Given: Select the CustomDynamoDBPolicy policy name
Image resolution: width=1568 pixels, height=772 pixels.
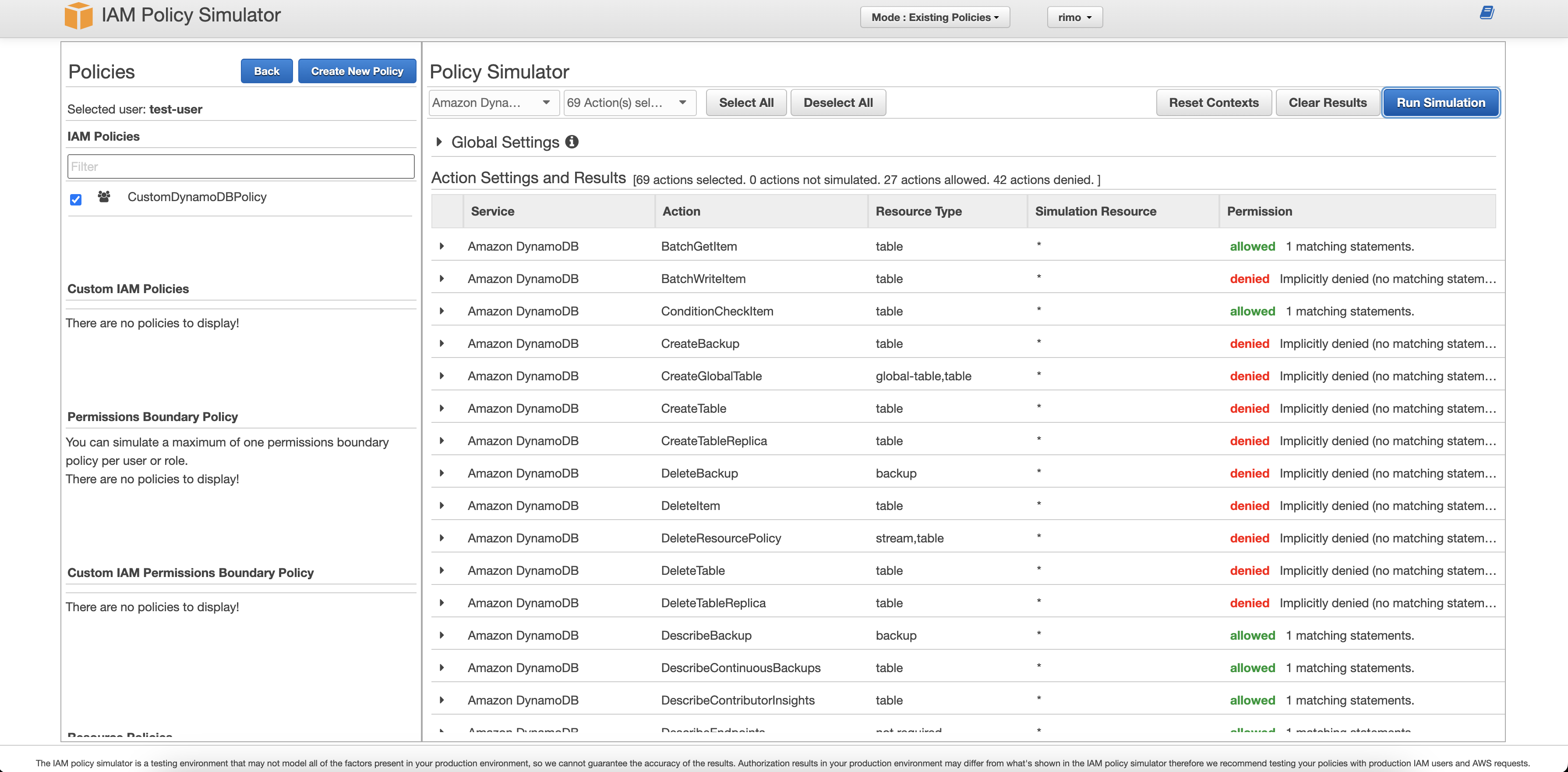Looking at the screenshot, I should tap(197, 197).
